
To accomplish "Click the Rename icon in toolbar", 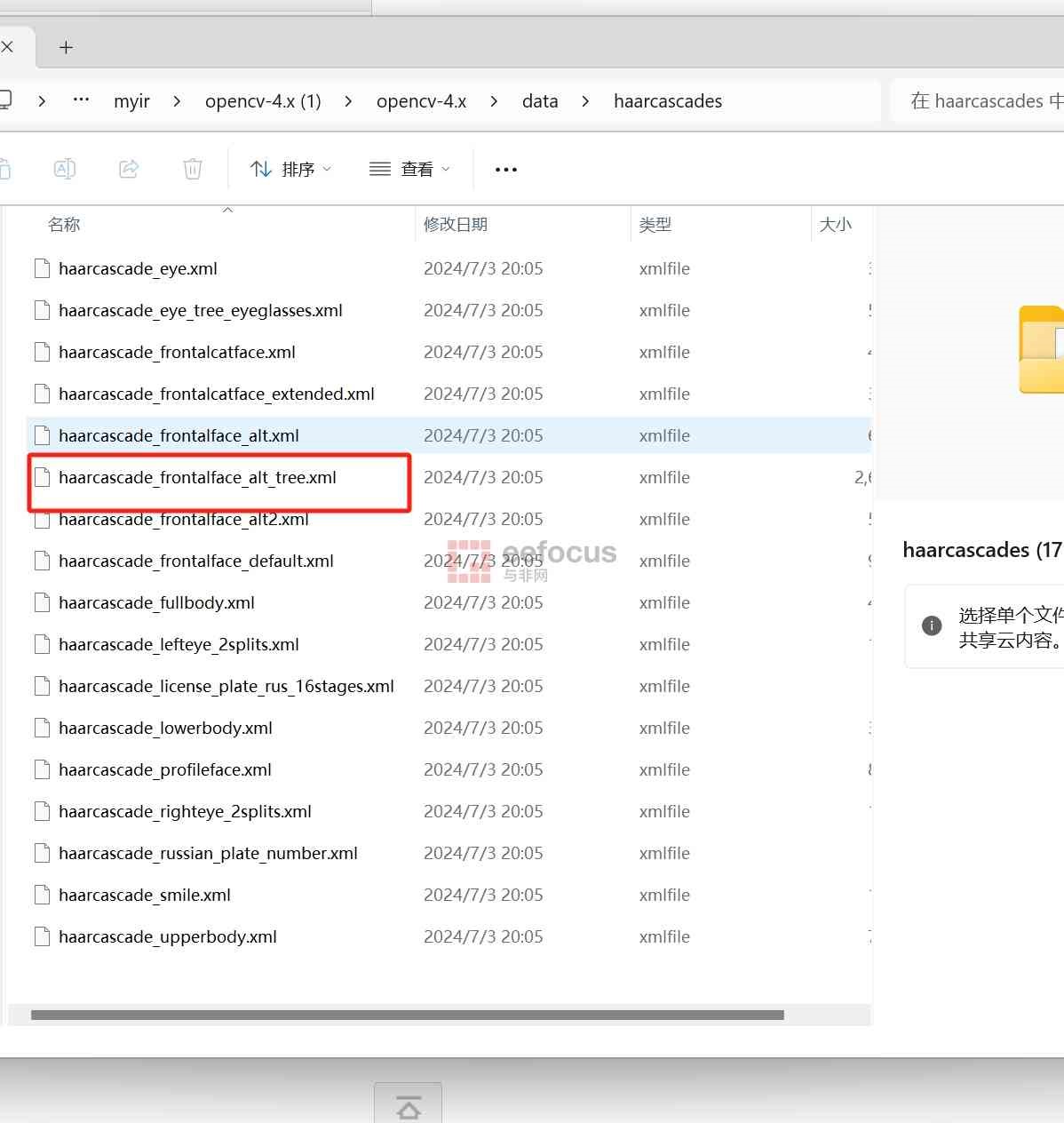I will pyautogui.click(x=65, y=169).
